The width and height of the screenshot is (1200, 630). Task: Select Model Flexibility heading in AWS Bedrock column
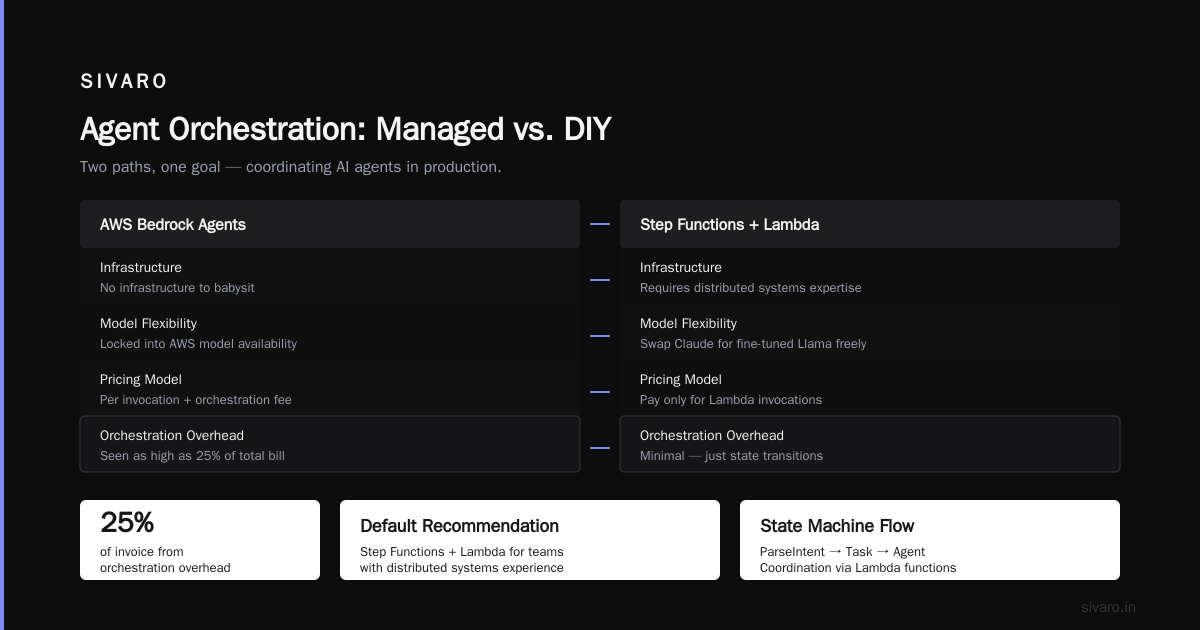pyautogui.click(x=148, y=324)
